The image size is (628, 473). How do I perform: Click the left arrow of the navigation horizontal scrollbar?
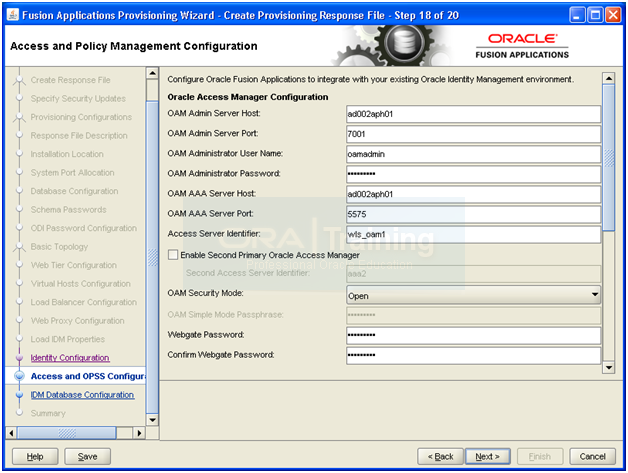[11, 433]
